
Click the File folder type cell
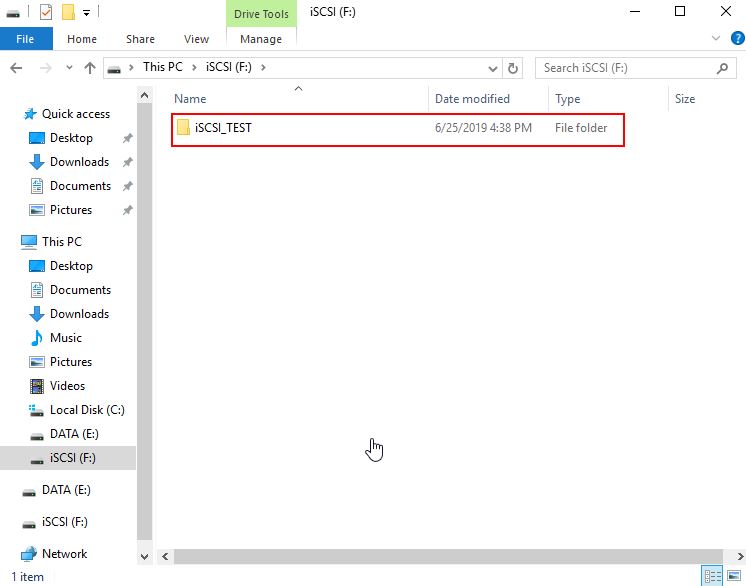(581, 128)
